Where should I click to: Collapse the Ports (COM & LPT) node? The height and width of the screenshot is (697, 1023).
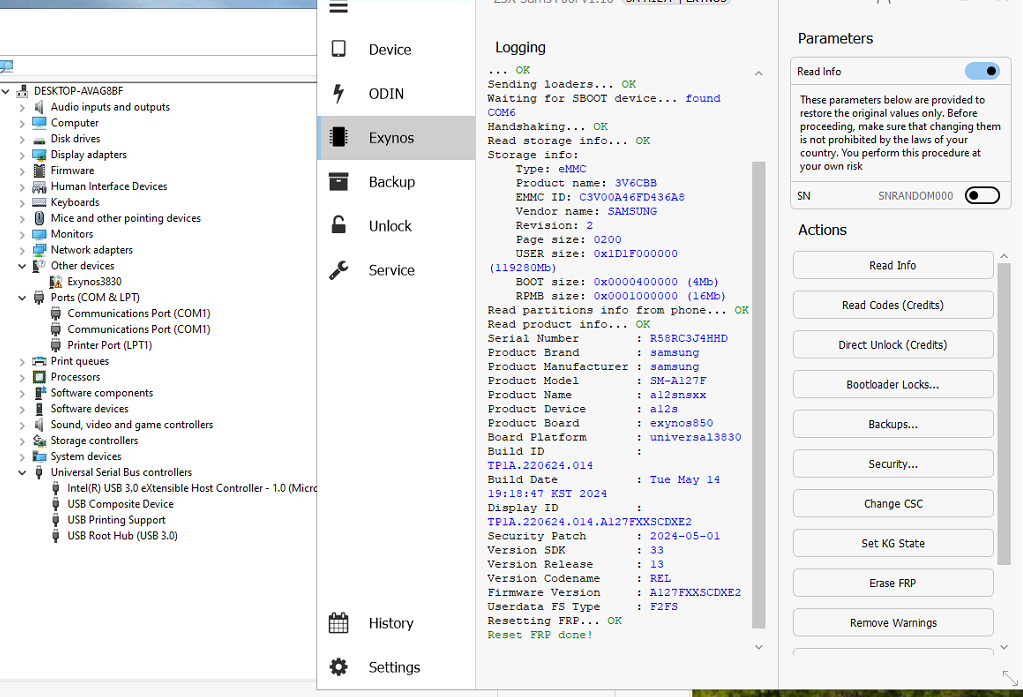pos(22,298)
